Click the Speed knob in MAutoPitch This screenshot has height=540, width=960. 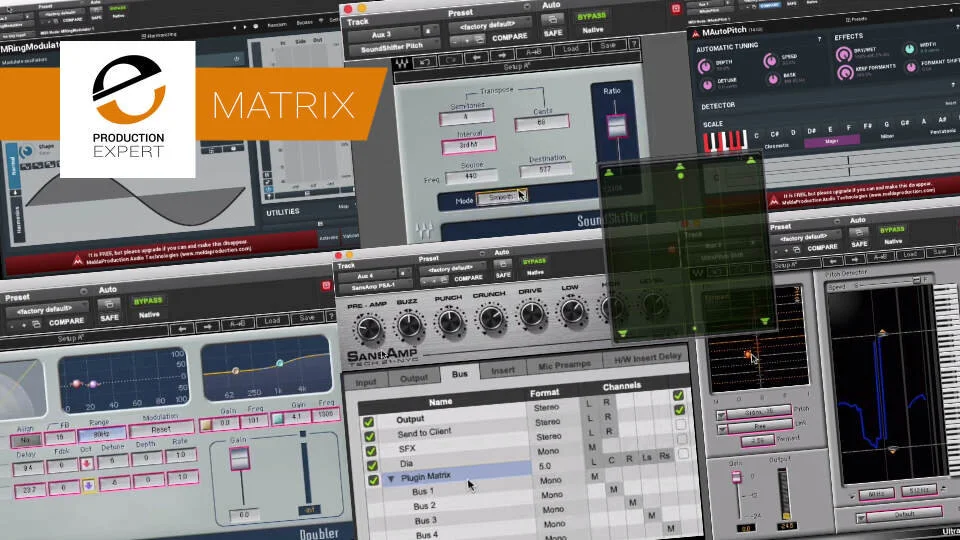click(770, 61)
